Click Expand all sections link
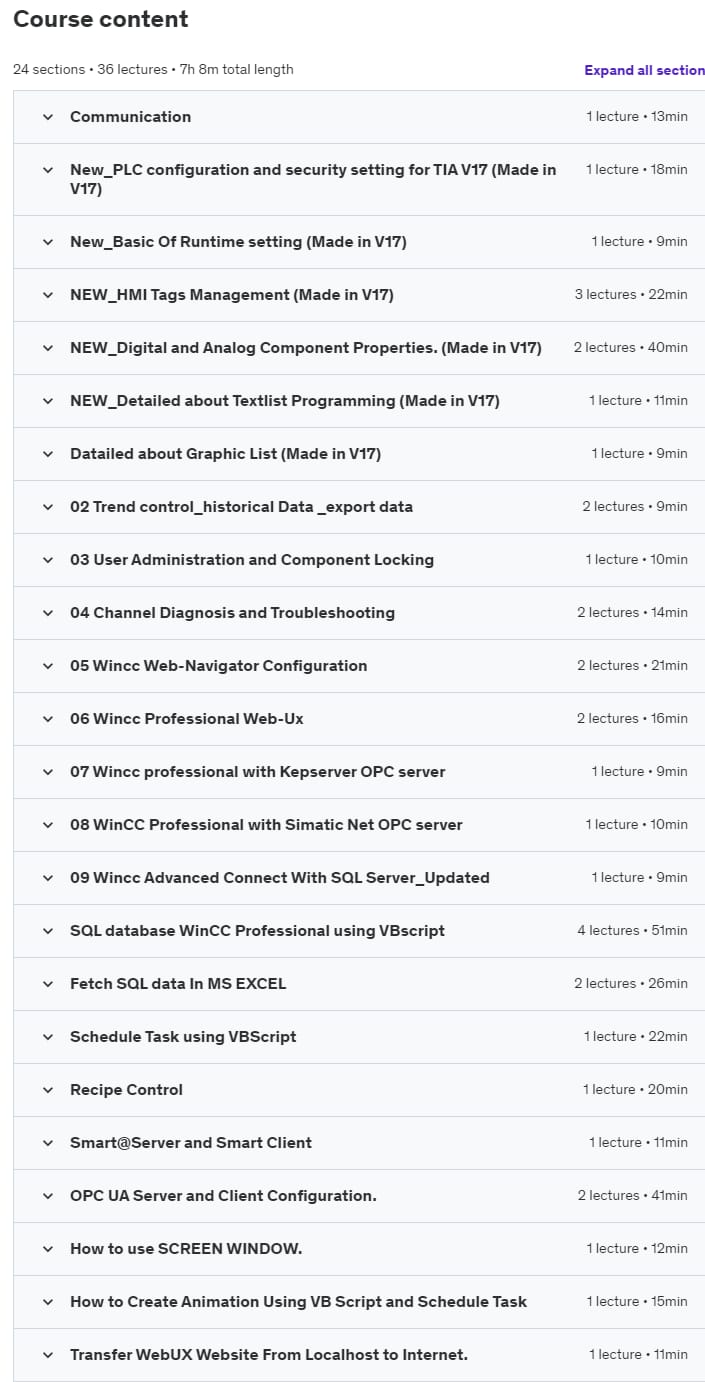 pos(644,70)
